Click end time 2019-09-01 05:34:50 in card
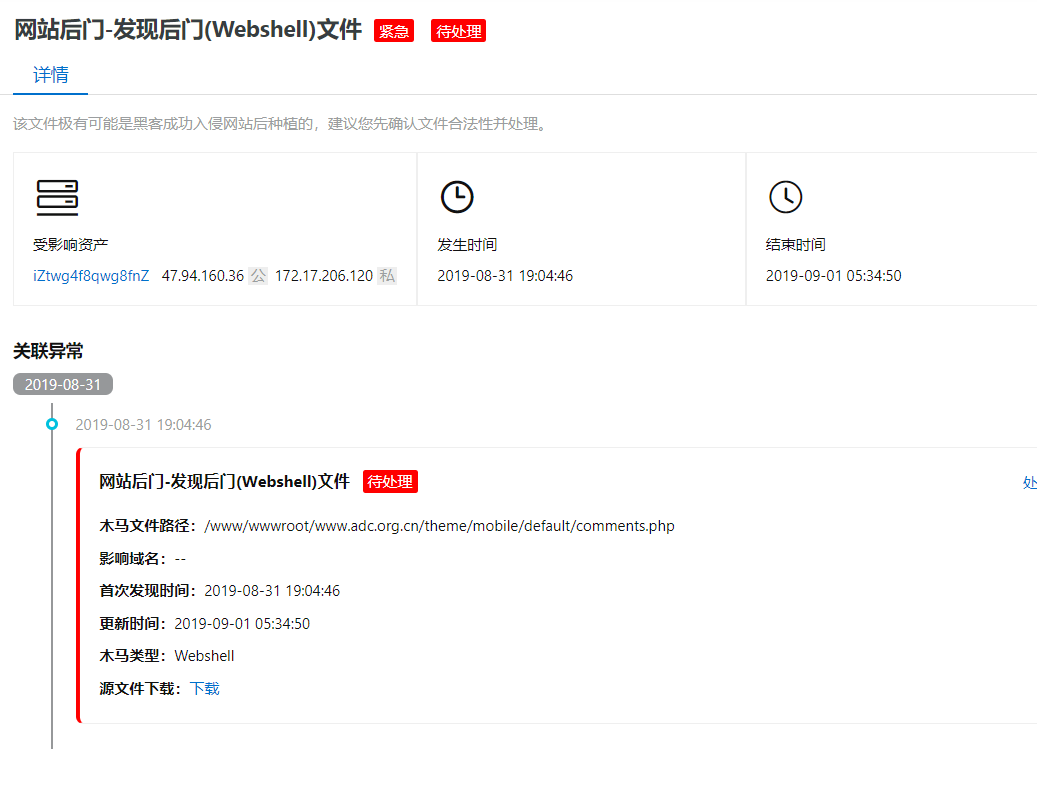Viewport: 1037px width, 809px height. (833, 276)
